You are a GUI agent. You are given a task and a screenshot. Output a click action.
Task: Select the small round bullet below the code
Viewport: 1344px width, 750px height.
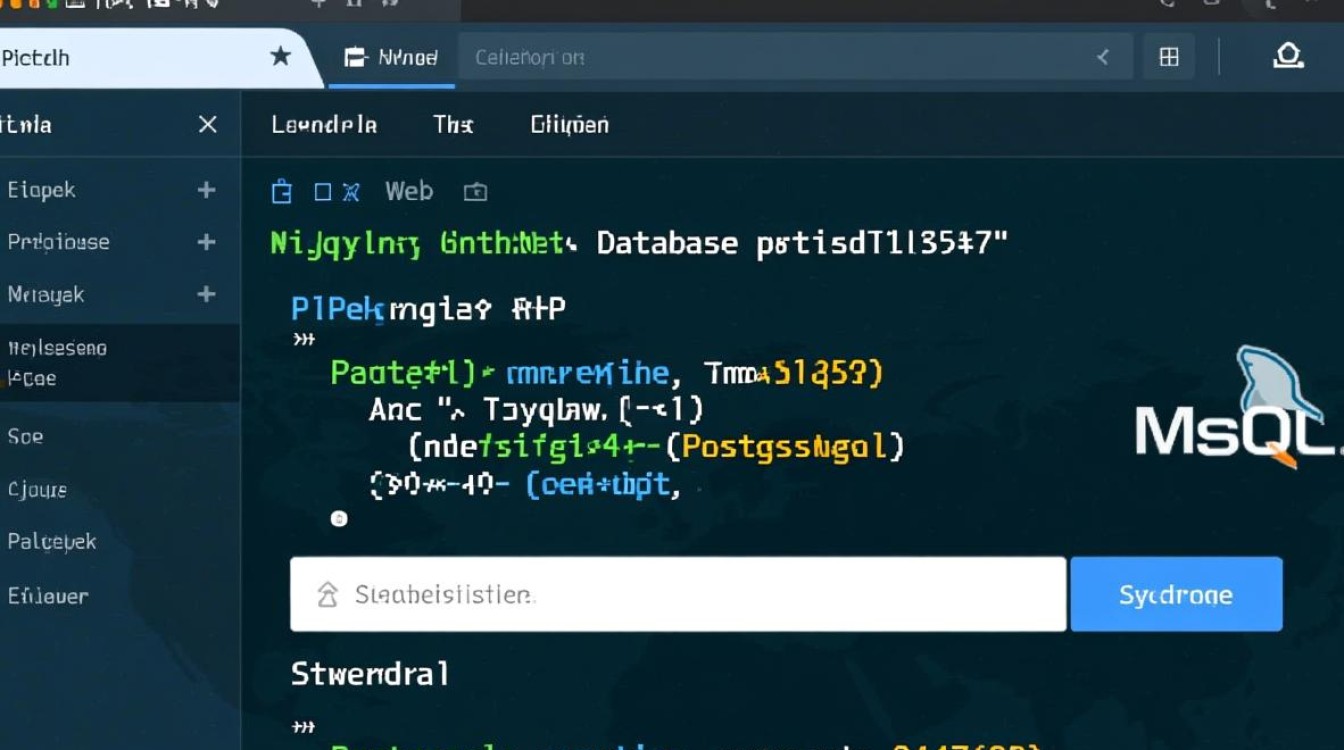339,518
